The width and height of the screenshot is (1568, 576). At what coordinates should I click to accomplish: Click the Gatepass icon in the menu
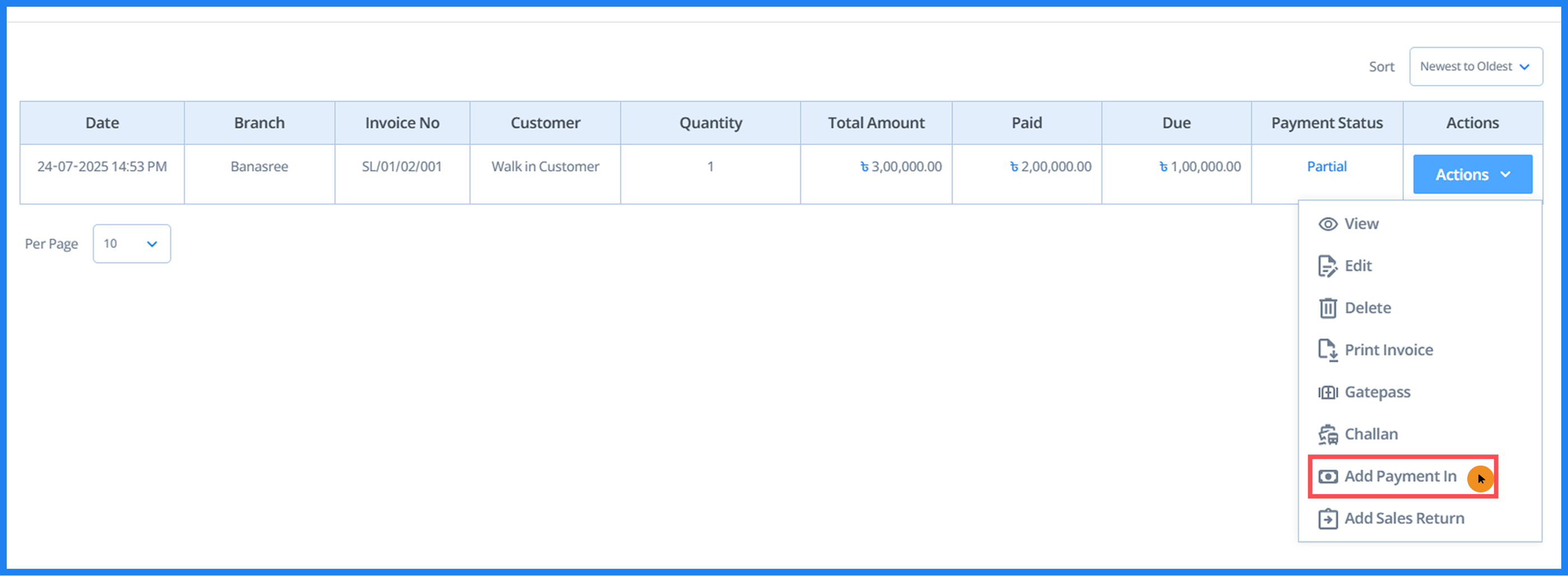[x=1328, y=392]
